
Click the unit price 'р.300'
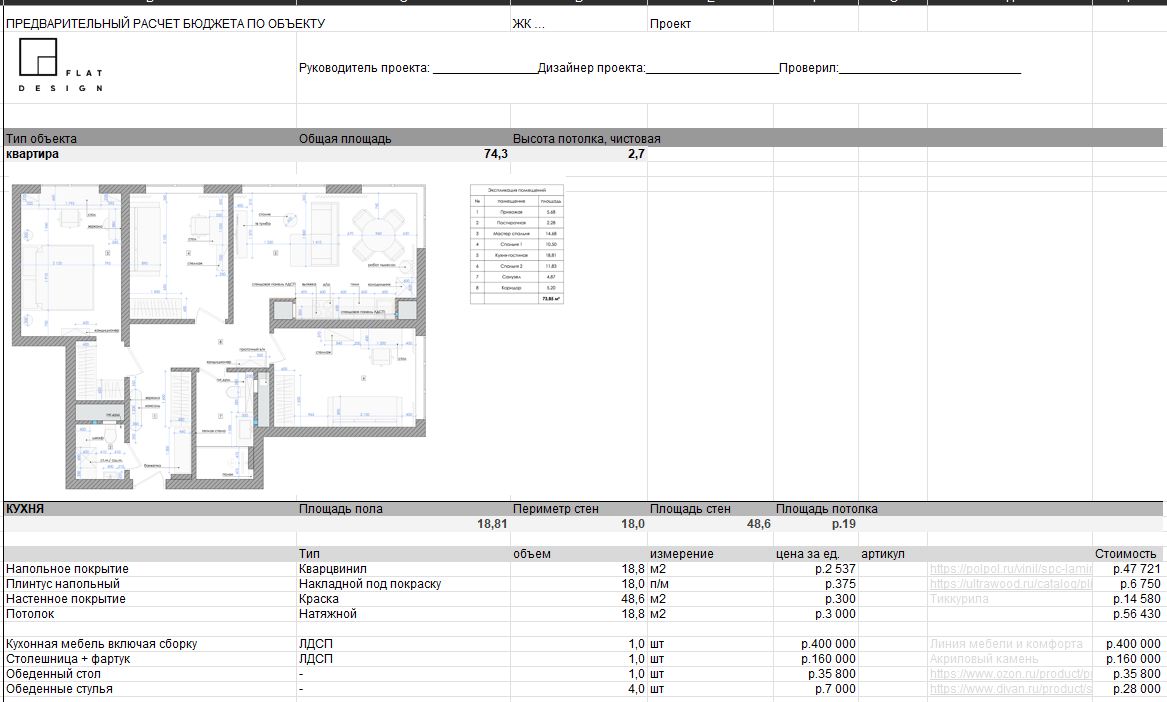(840, 599)
